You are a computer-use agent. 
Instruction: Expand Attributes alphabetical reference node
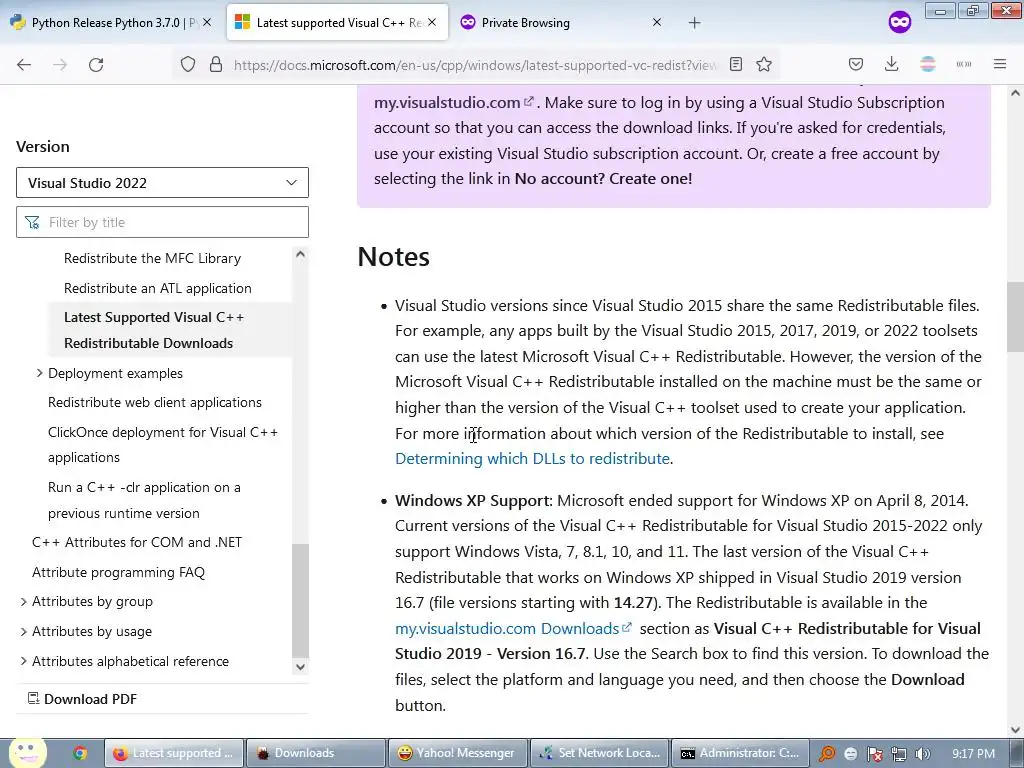tap(24, 661)
